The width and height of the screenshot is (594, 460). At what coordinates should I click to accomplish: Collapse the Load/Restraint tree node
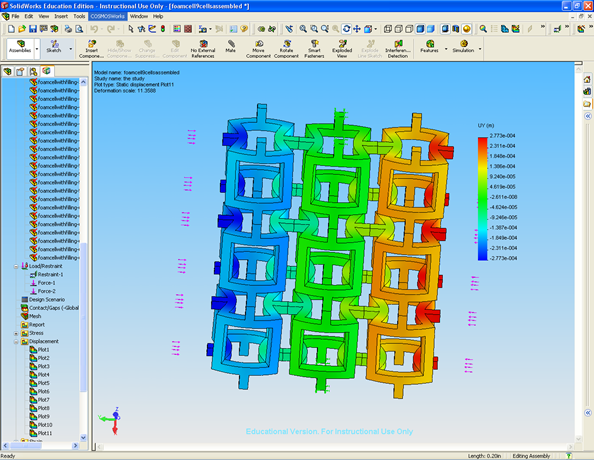(x=16, y=266)
